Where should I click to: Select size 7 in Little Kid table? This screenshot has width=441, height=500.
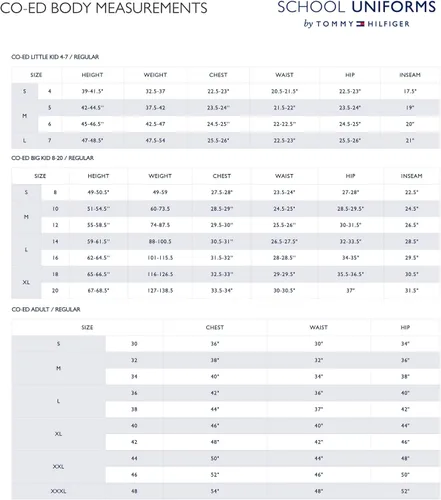coord(49,141)
